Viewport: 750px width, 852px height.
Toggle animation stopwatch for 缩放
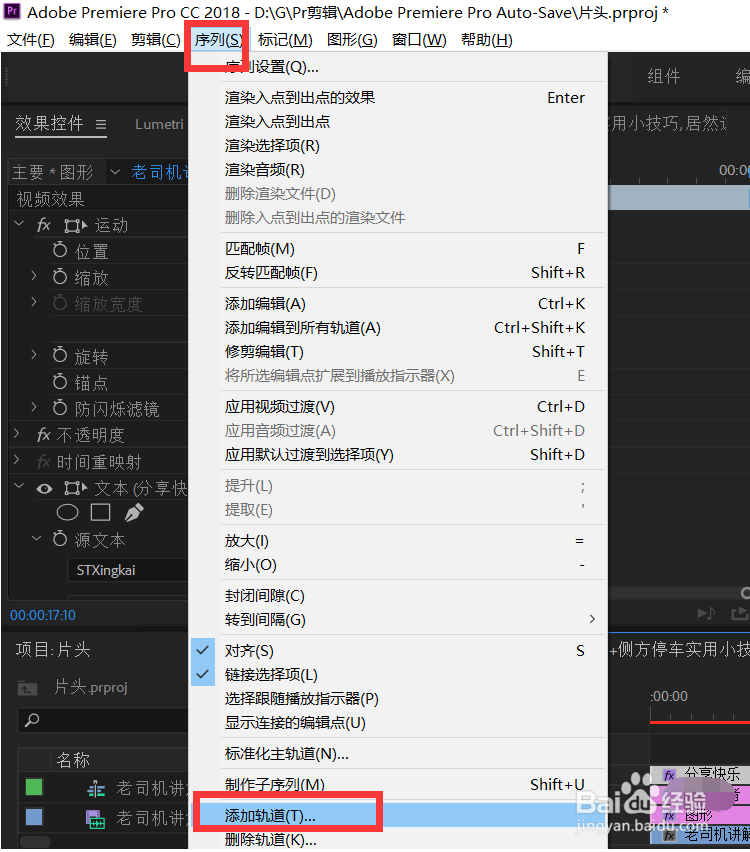[x=60, y=276]
